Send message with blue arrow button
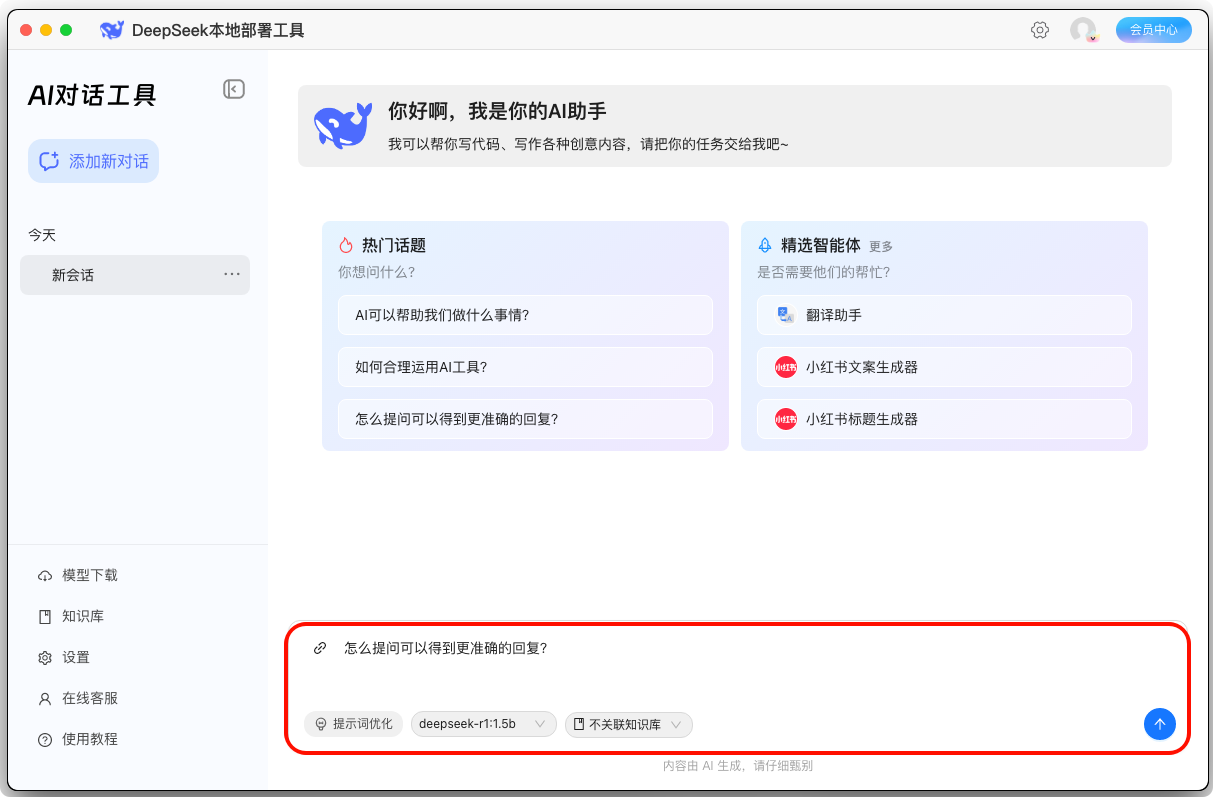The height and width of the screenshot is (797, 1213). (1160, 724)
